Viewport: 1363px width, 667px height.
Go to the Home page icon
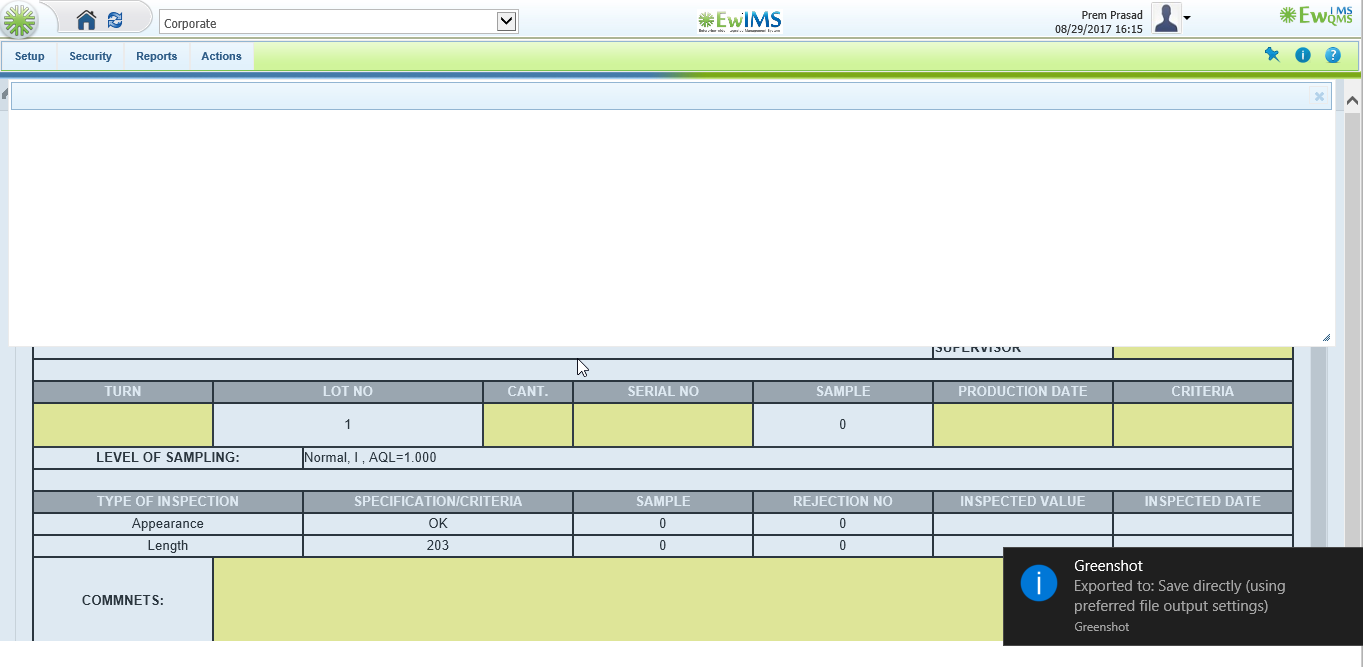tap(87, 20)
